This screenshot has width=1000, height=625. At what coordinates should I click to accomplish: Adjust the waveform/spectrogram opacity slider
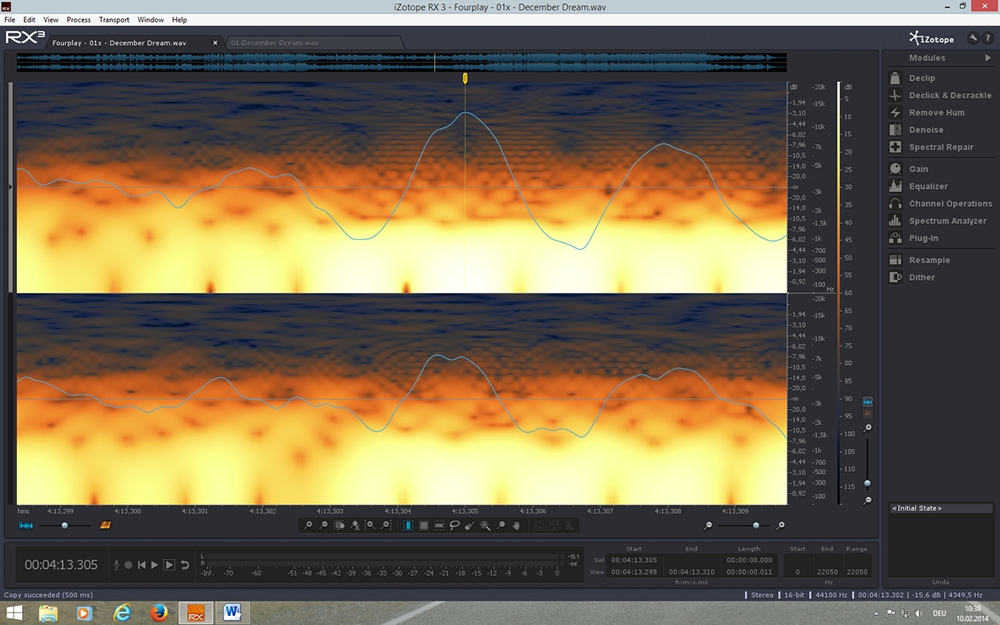click(64, 526)
